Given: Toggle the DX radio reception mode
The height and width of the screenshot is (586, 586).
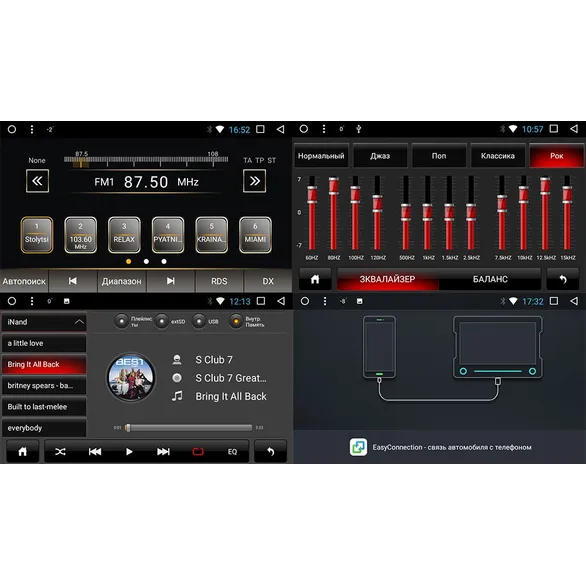Looking at the screenshot, I should [268, 281].
